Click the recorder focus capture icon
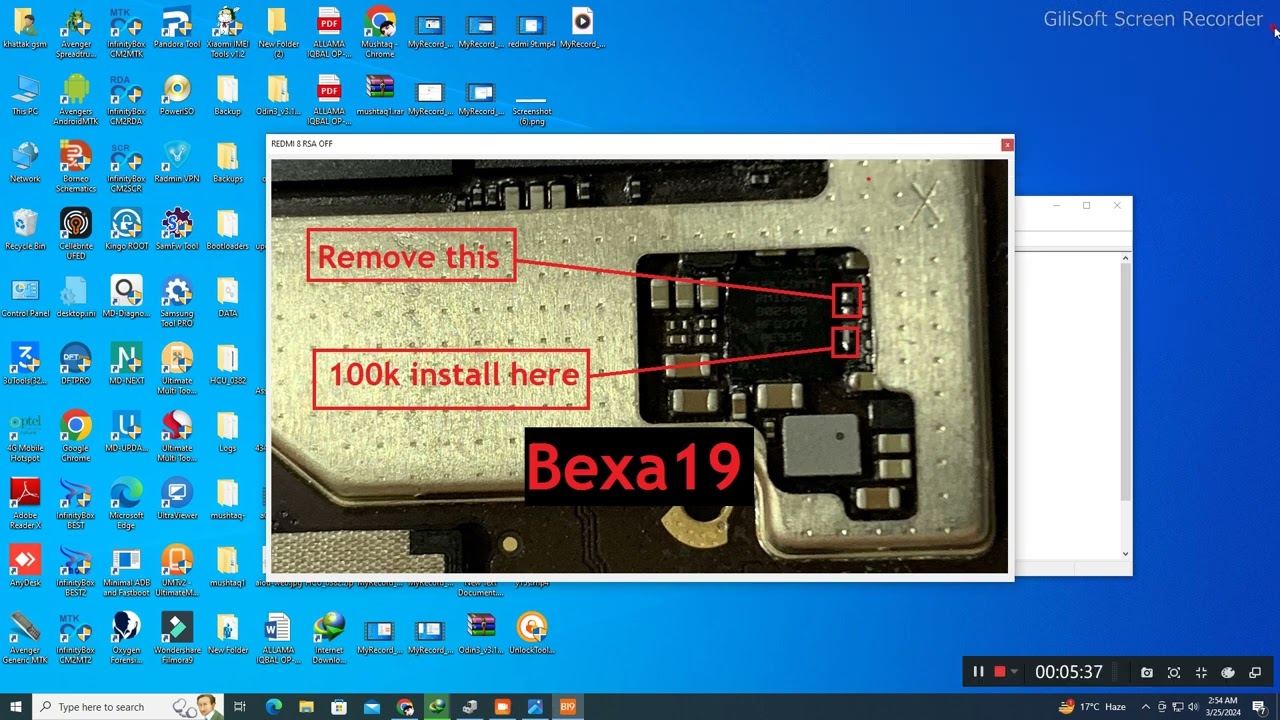Viewport: 1280px width, 720px height. pyautogui.click(x=1174, y=673)
